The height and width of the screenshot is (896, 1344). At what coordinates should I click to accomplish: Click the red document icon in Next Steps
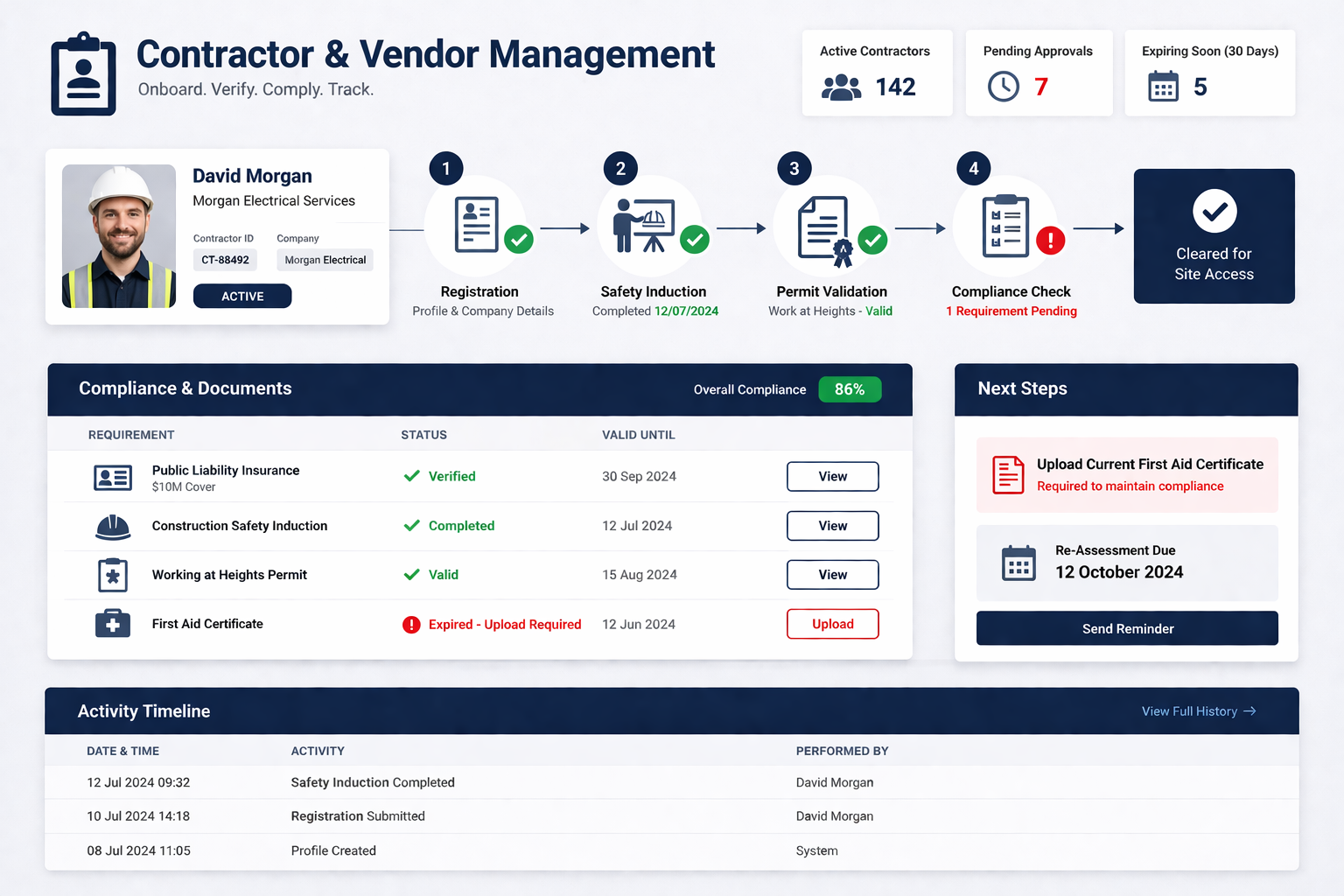(1007, 475)
